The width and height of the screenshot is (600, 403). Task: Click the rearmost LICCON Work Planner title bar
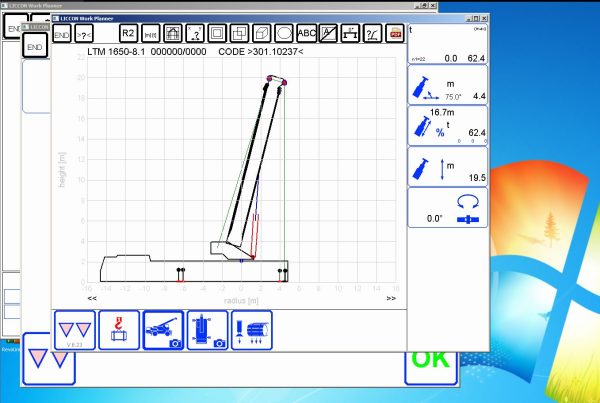(220, 6)
